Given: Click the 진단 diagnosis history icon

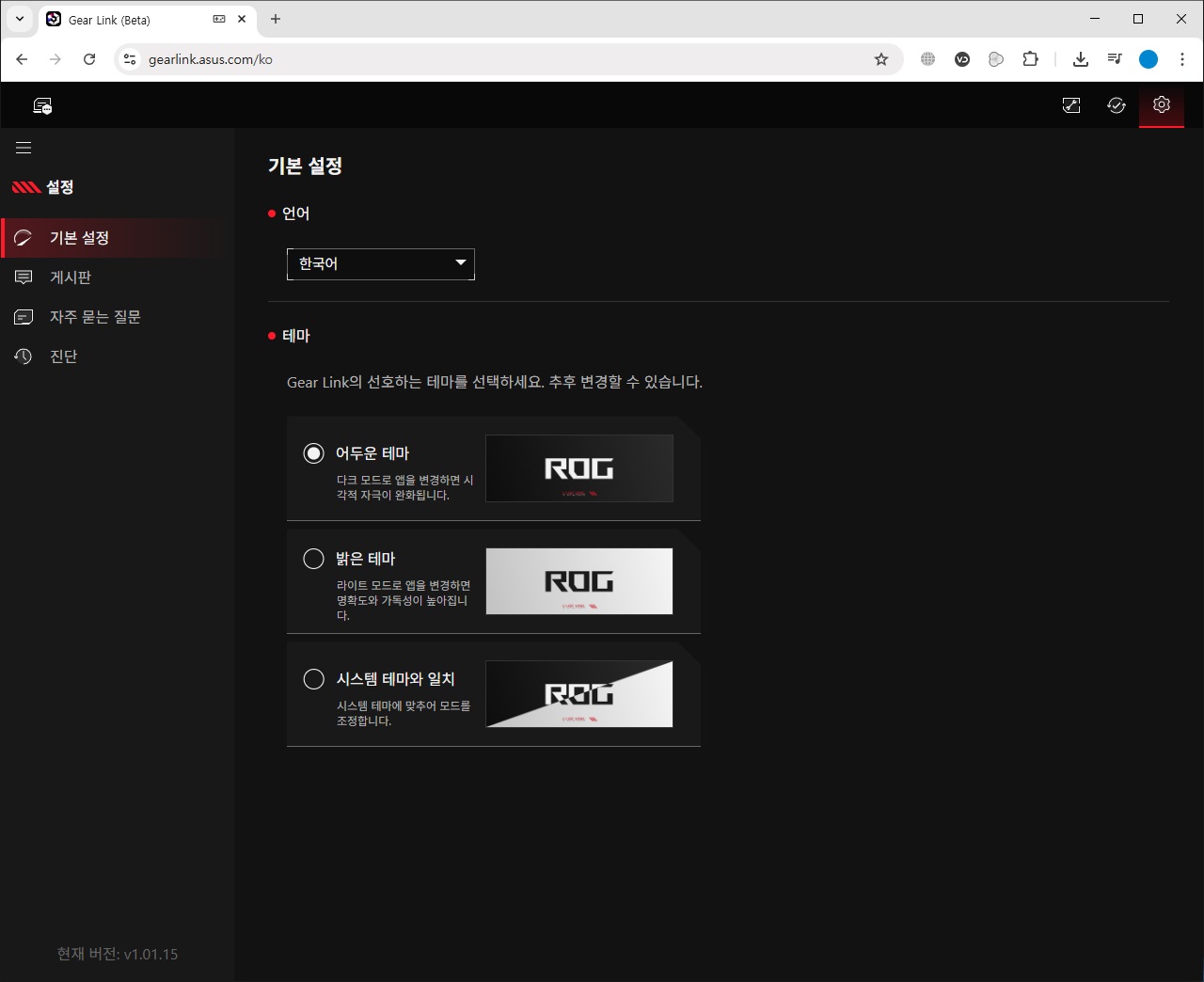Looking at the screenshot, I should tap(24, 356).
